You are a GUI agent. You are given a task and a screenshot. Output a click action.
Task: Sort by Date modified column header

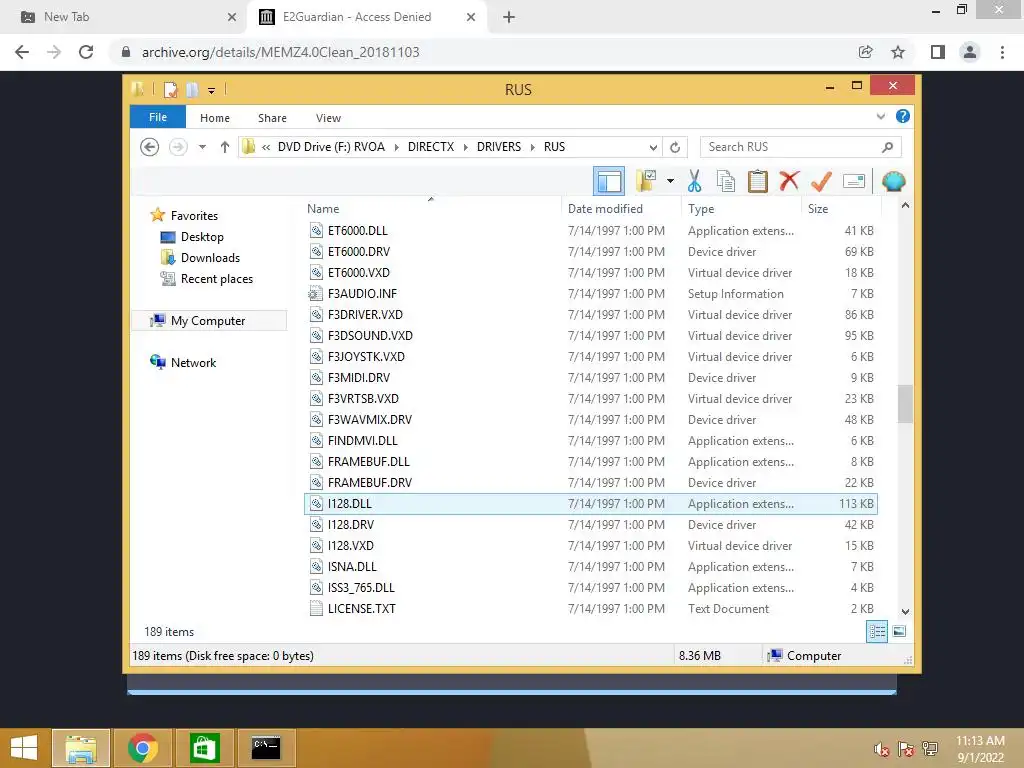620,208
